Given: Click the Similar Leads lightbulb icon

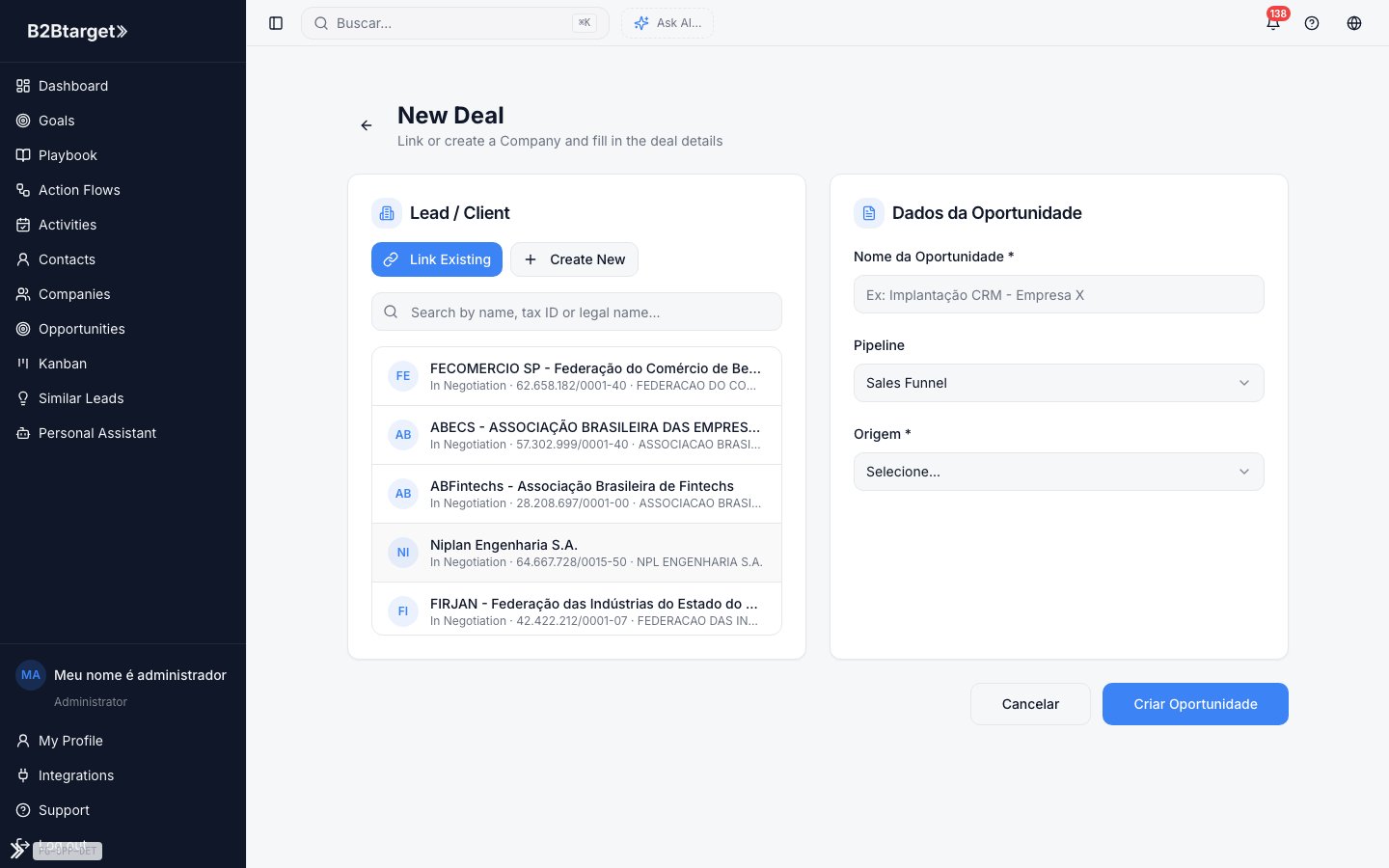Looking at the screenshot, I should click(x=23, y=398).
